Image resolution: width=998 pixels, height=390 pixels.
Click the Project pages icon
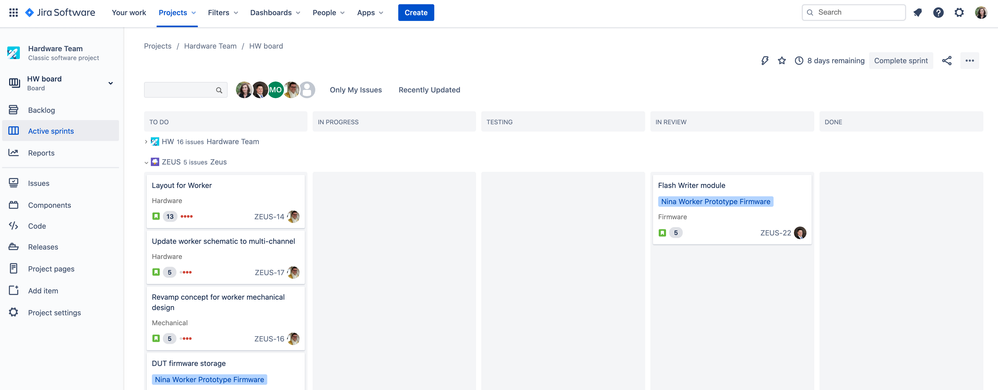[x=13, y=268]
